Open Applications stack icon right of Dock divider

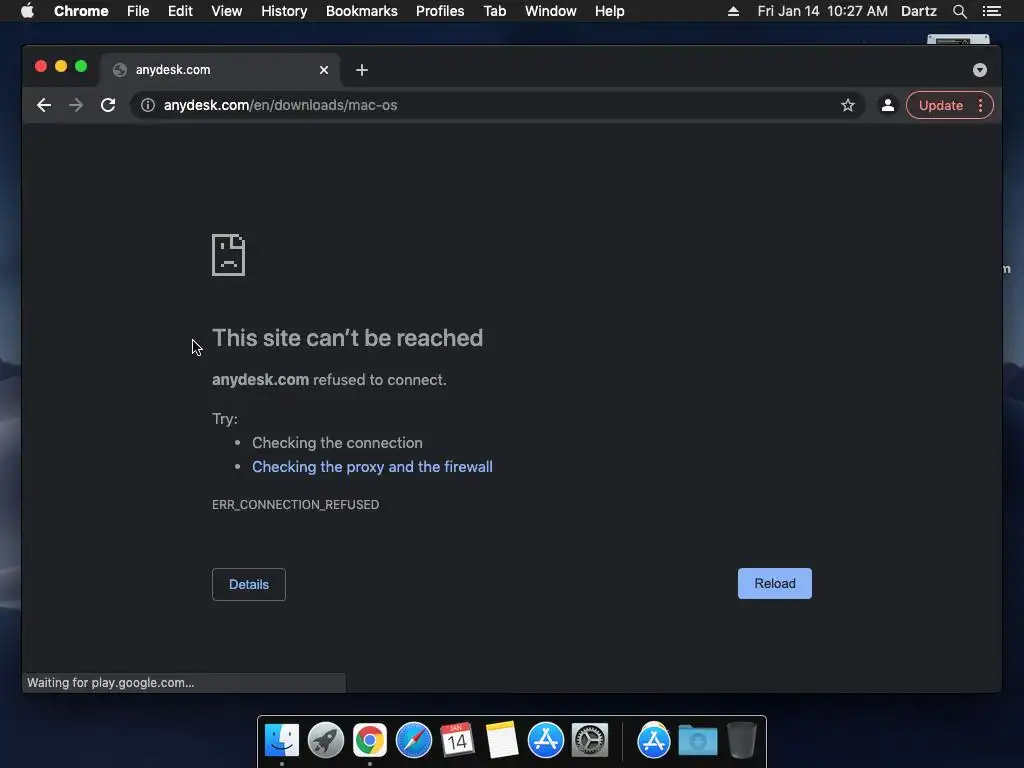click(x=654, y=740)
